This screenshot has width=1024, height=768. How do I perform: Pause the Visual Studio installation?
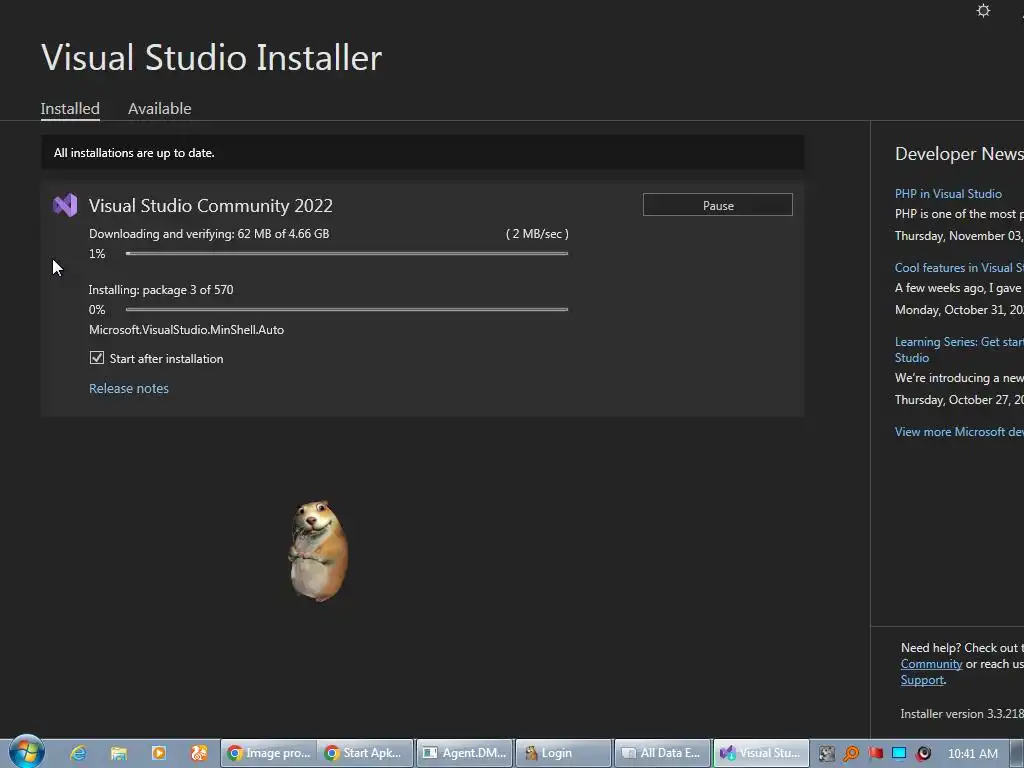pos(718,205)
